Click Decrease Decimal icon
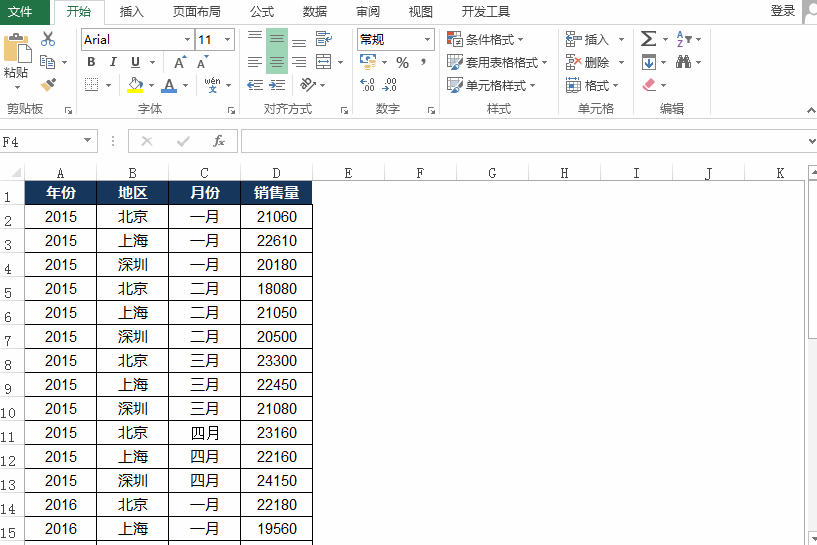 pos(389,84)
